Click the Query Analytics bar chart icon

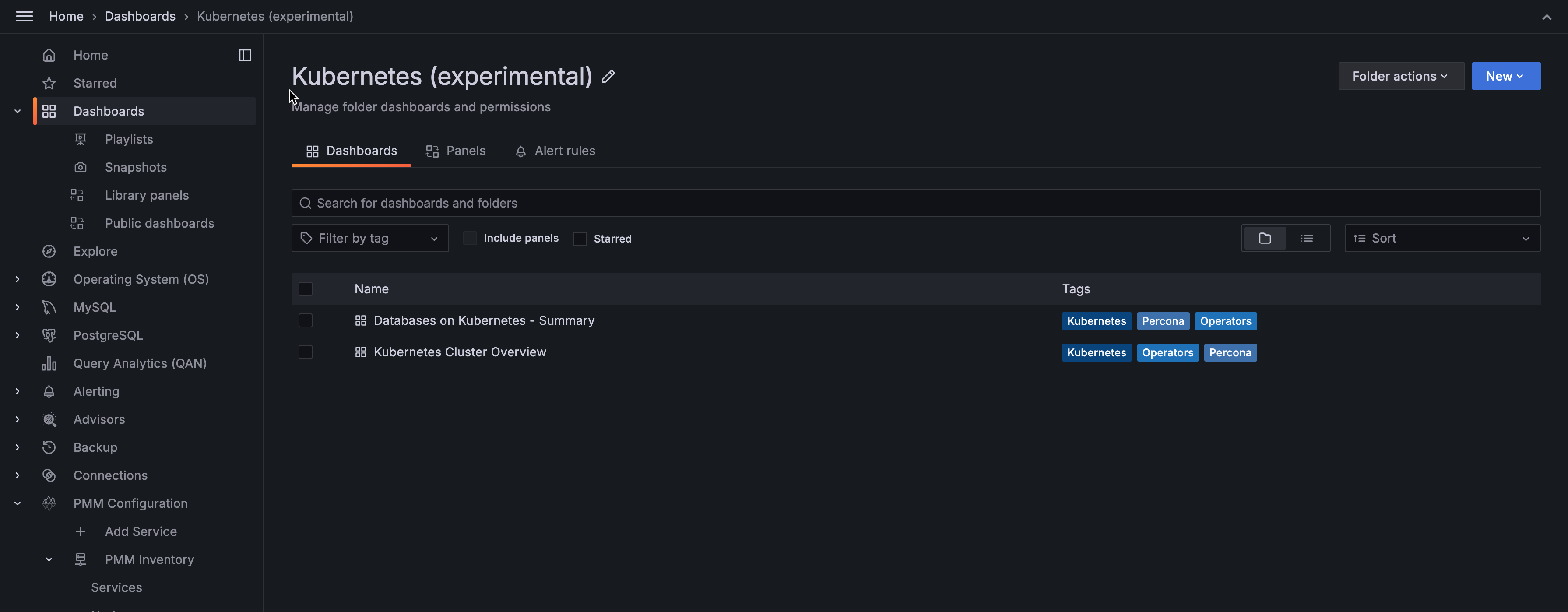[49, 363]
